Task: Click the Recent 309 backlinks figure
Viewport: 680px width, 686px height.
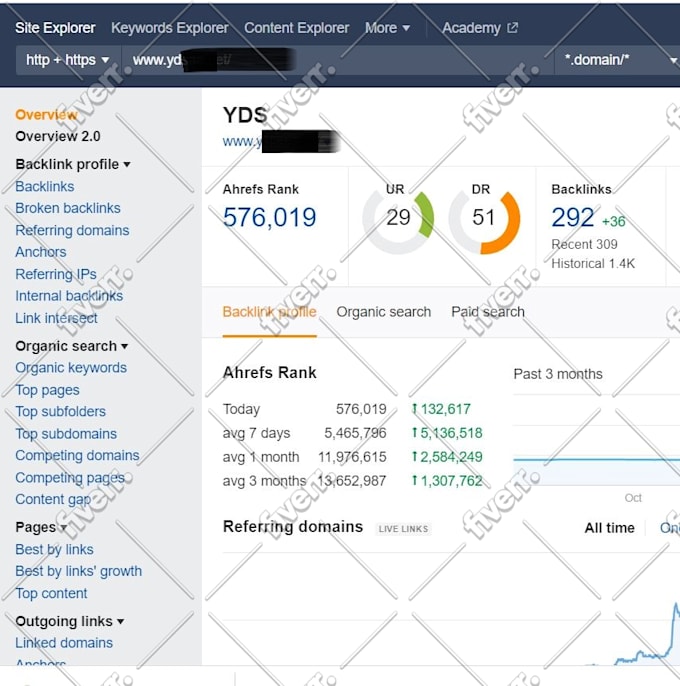Action: click(584, 244)
